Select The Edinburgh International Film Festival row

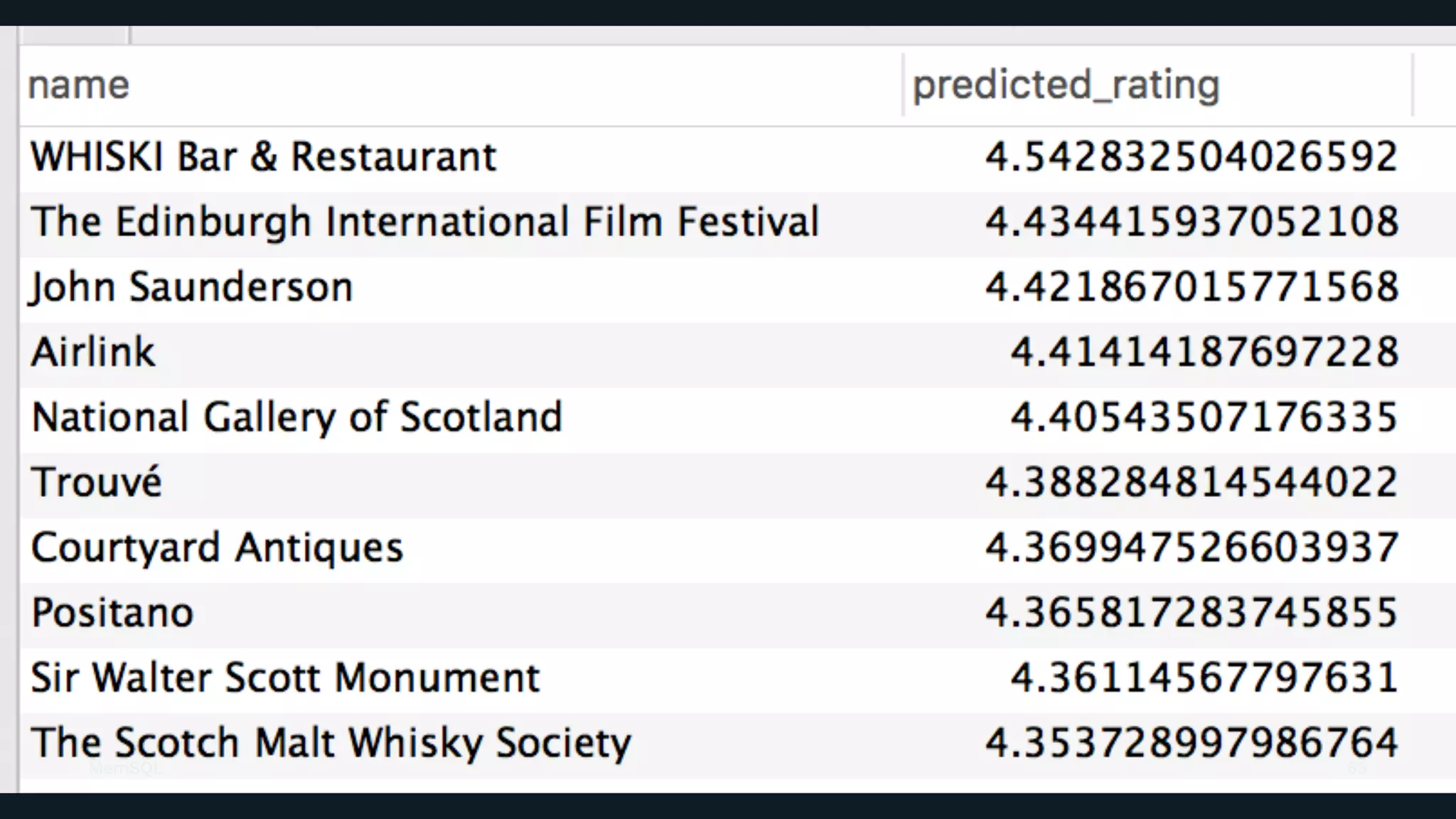424,222
